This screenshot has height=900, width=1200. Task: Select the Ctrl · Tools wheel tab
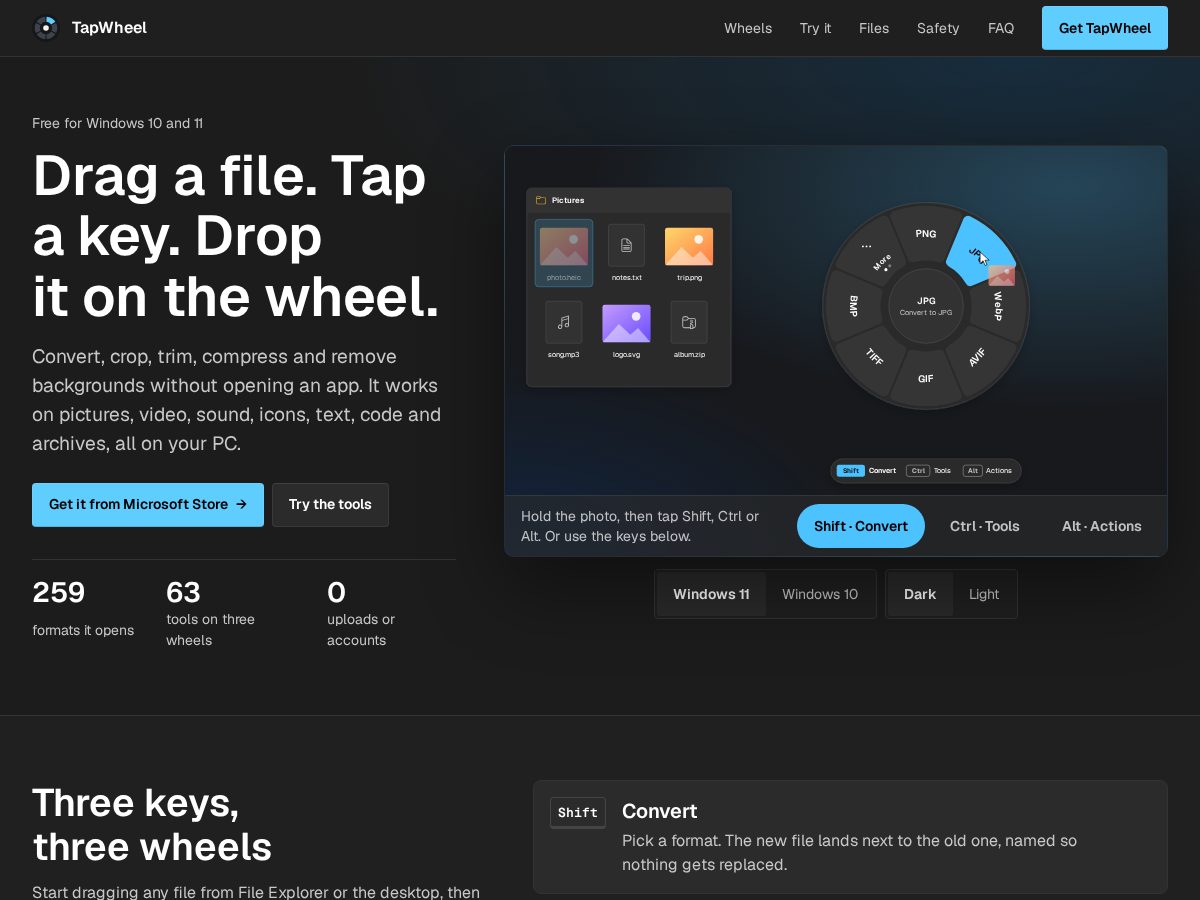pos(985,526)
